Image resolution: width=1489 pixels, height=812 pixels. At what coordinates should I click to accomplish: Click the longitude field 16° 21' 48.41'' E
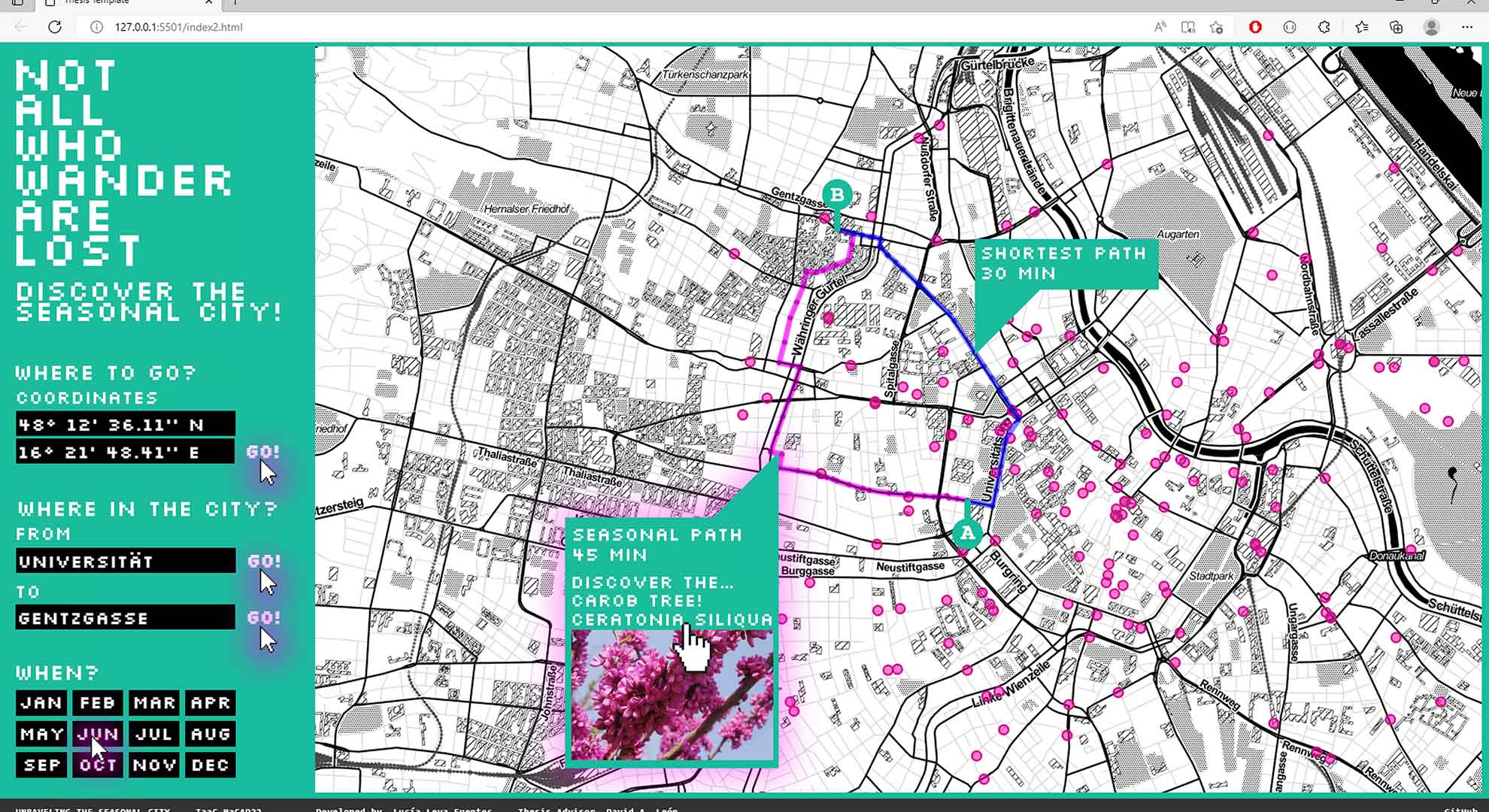point(126,451)
